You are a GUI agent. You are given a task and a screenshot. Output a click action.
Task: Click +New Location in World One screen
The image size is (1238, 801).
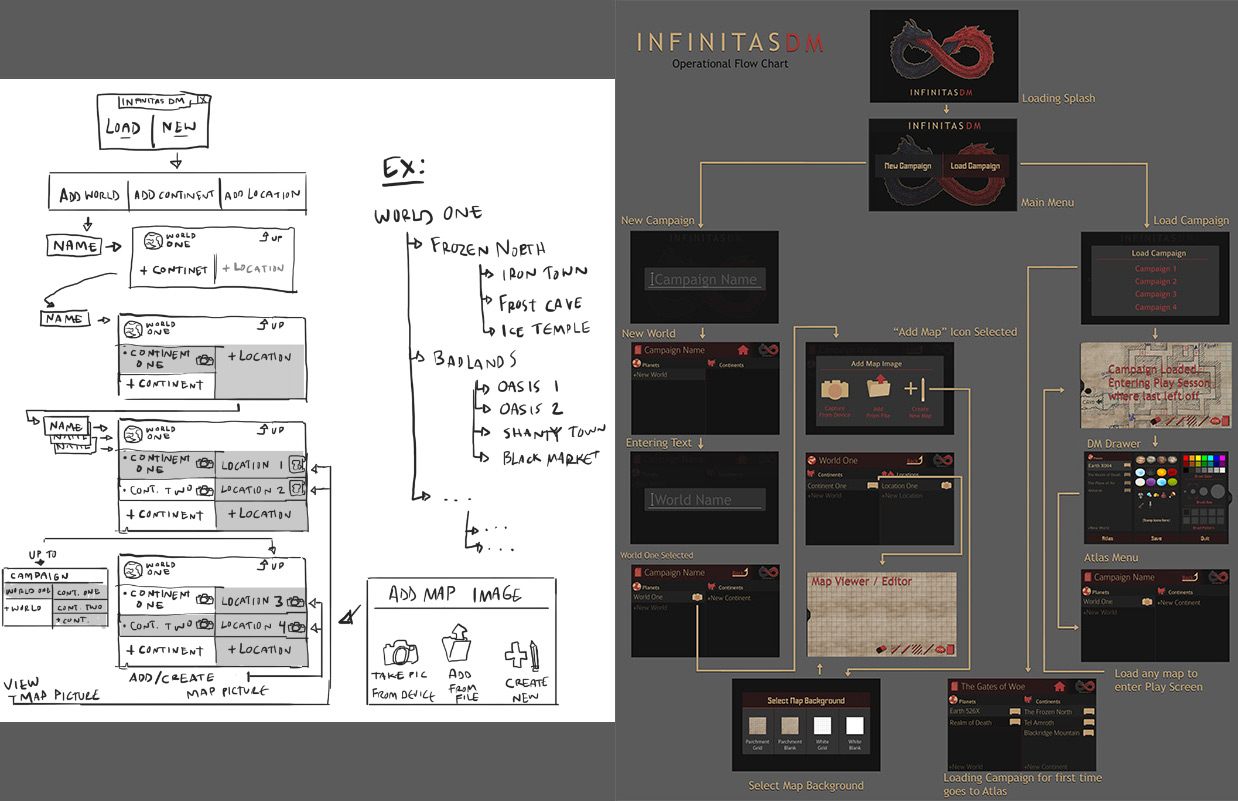[x=902, y=496]
